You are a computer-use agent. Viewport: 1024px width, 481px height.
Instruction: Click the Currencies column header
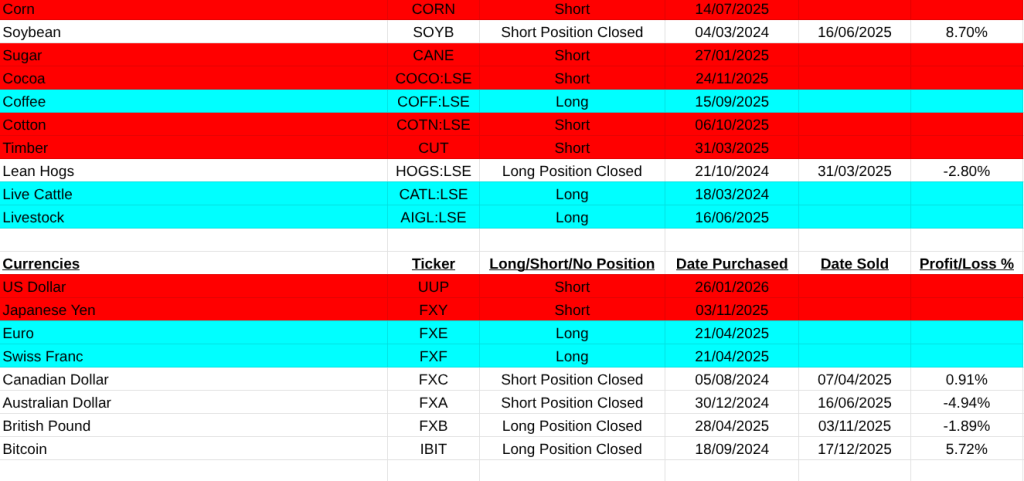(41, 264)
